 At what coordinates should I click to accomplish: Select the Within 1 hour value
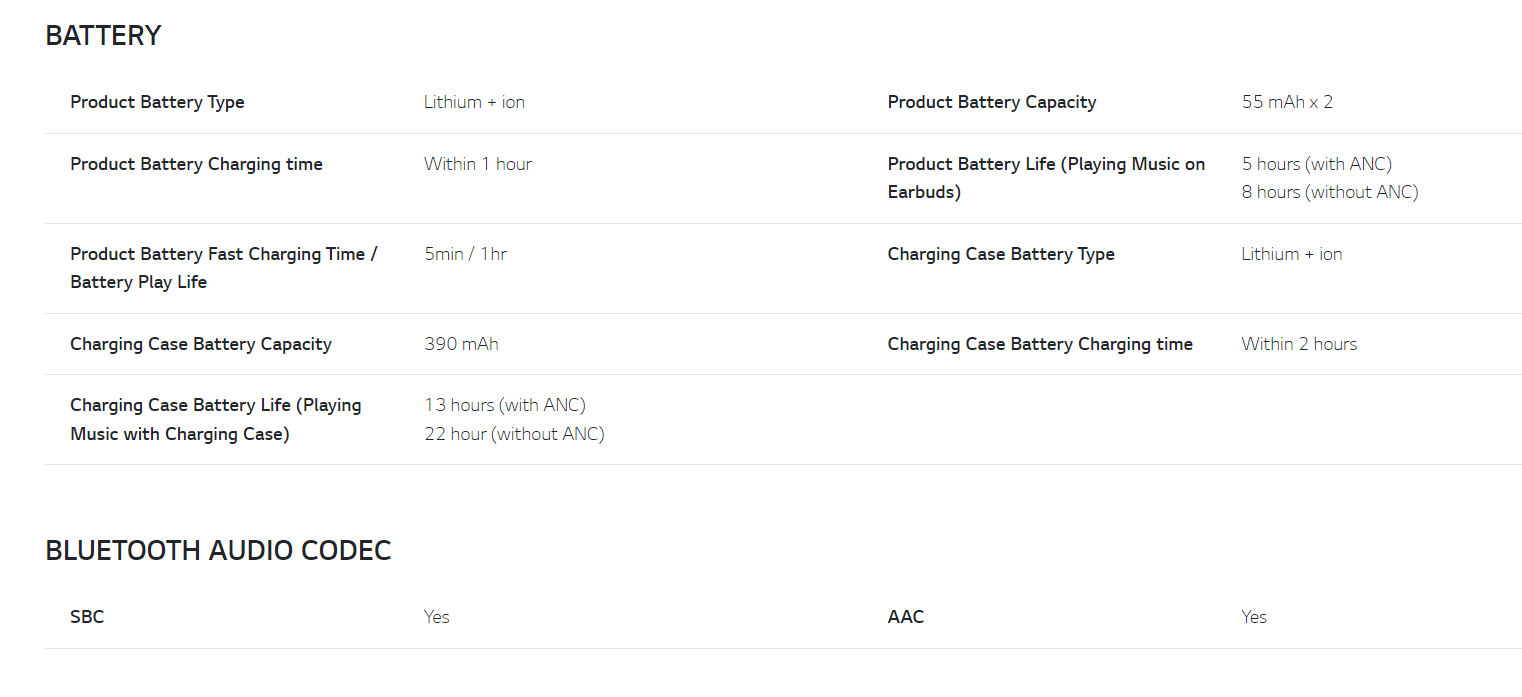pos(477,164)
